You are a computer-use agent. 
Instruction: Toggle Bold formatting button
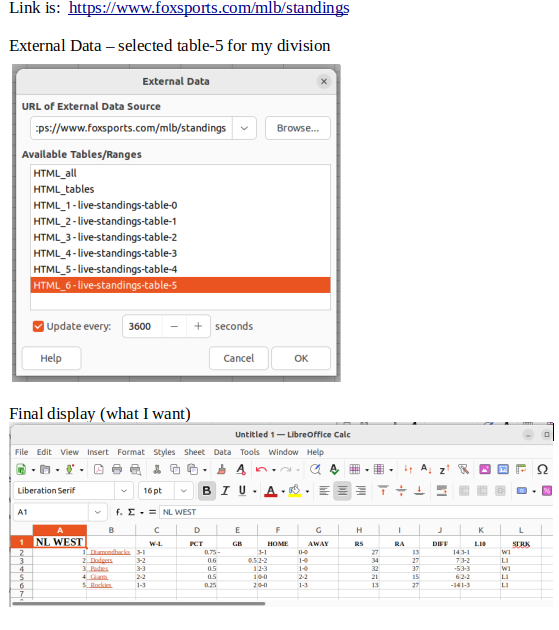point(207,491)
